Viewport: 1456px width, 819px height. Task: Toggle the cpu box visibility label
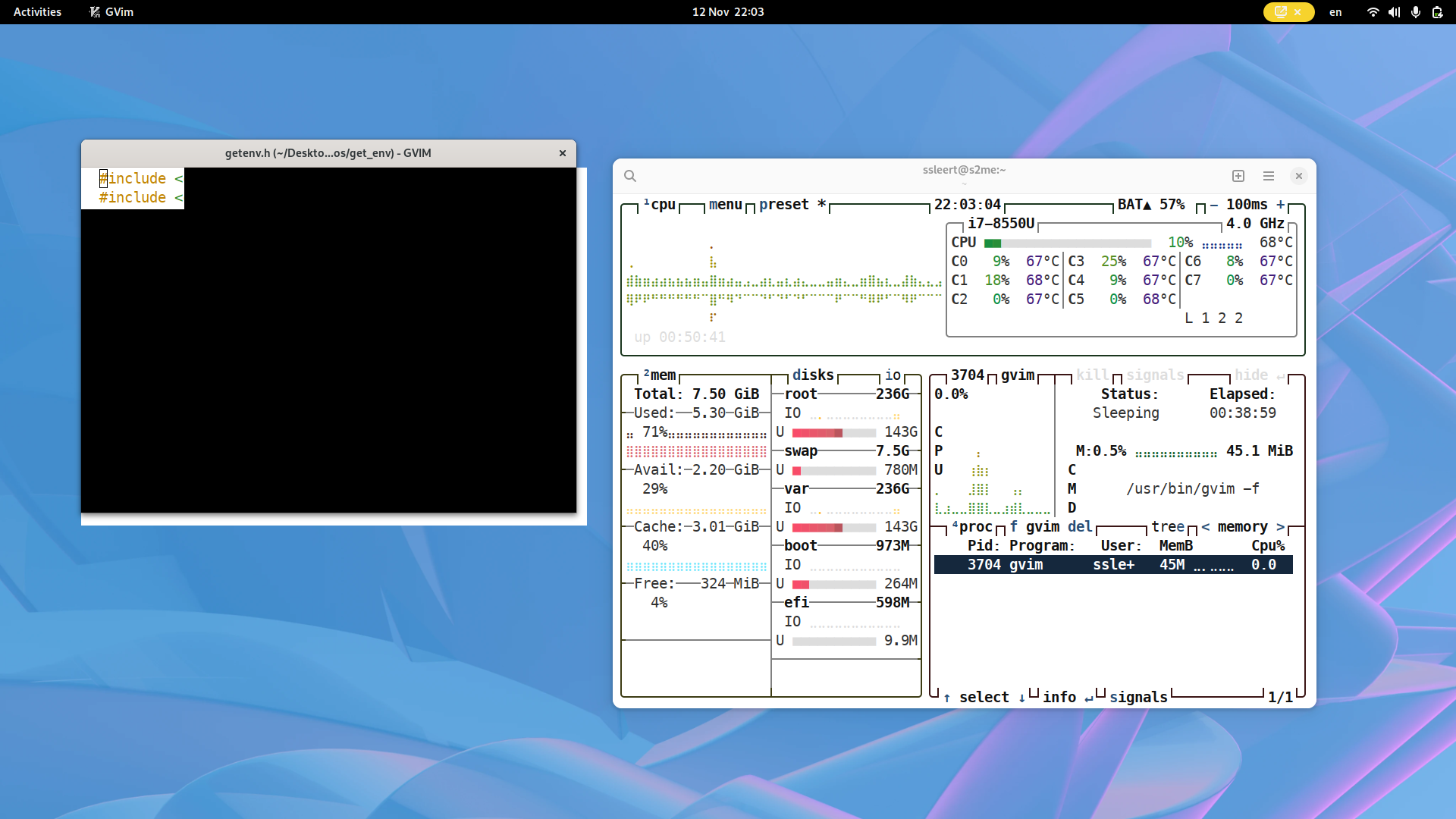(662, 204)
